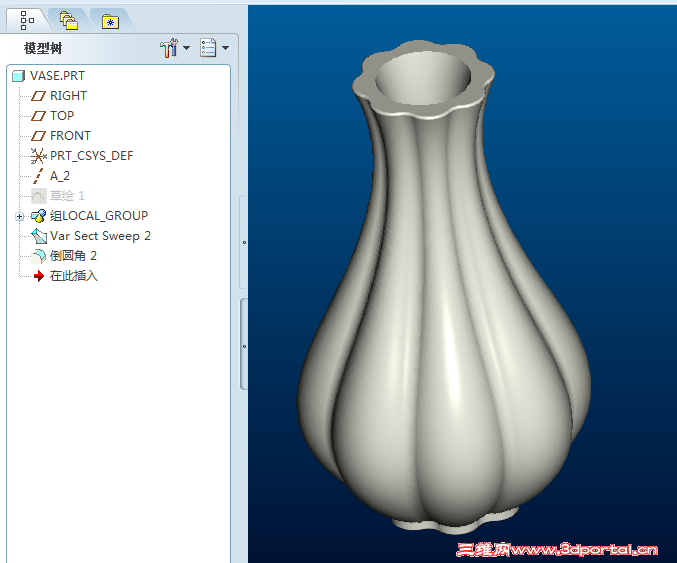Open the Favorites tab with star folder
This screenshot has width=677, height=563.
point(110,21)
